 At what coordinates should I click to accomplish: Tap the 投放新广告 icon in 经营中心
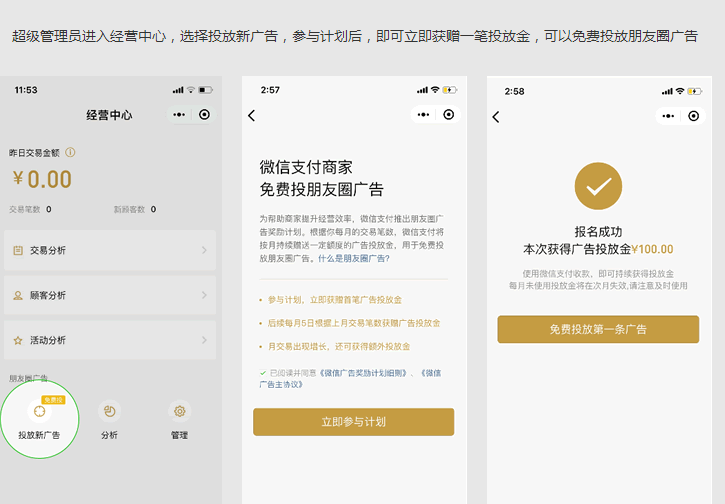click(39, 411)
